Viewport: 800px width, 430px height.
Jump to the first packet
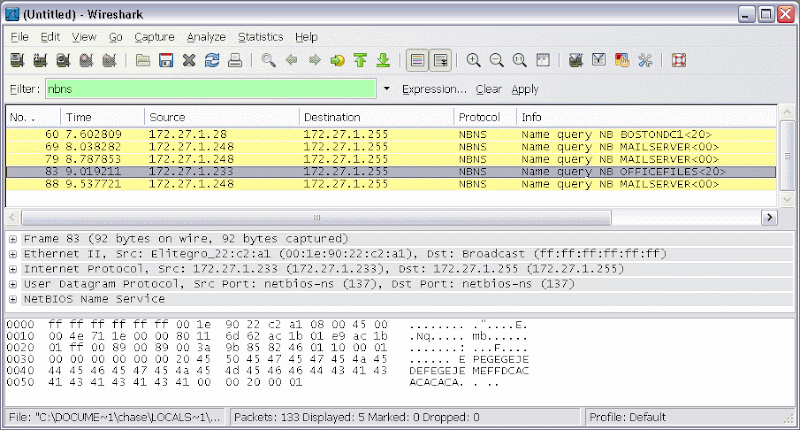(360, 61)
